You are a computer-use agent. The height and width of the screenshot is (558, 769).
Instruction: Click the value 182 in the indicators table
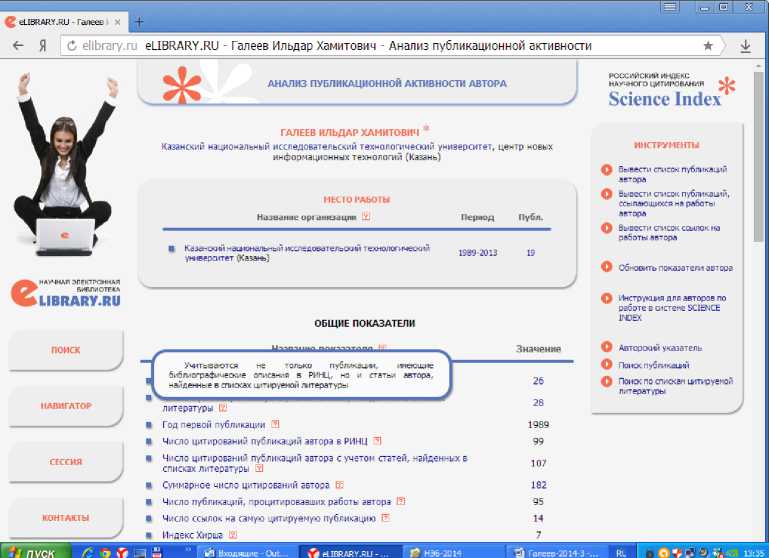(538, 485)
